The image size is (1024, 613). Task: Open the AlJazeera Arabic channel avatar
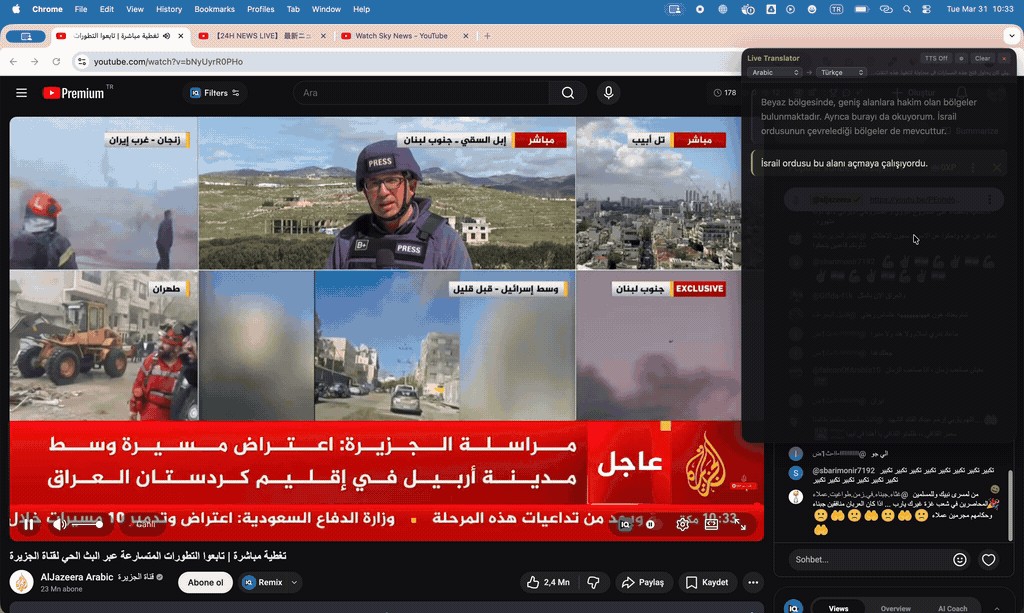point(22,582)
